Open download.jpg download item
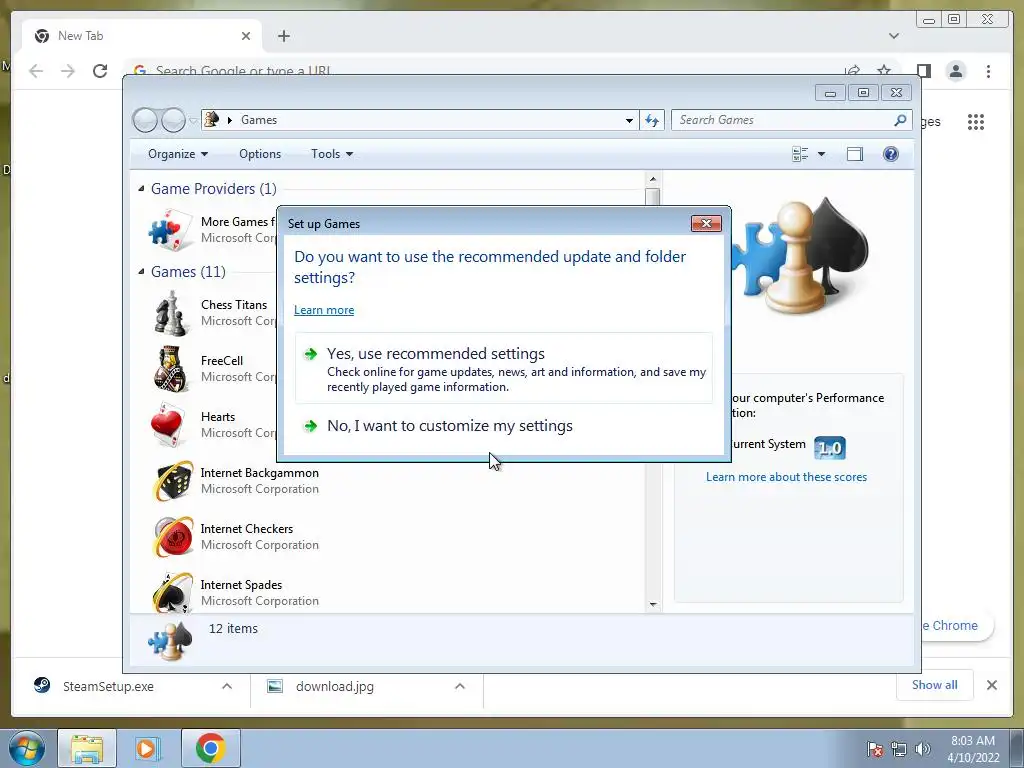This screenshot has height=768, width=1024. [x=334, y=686]
